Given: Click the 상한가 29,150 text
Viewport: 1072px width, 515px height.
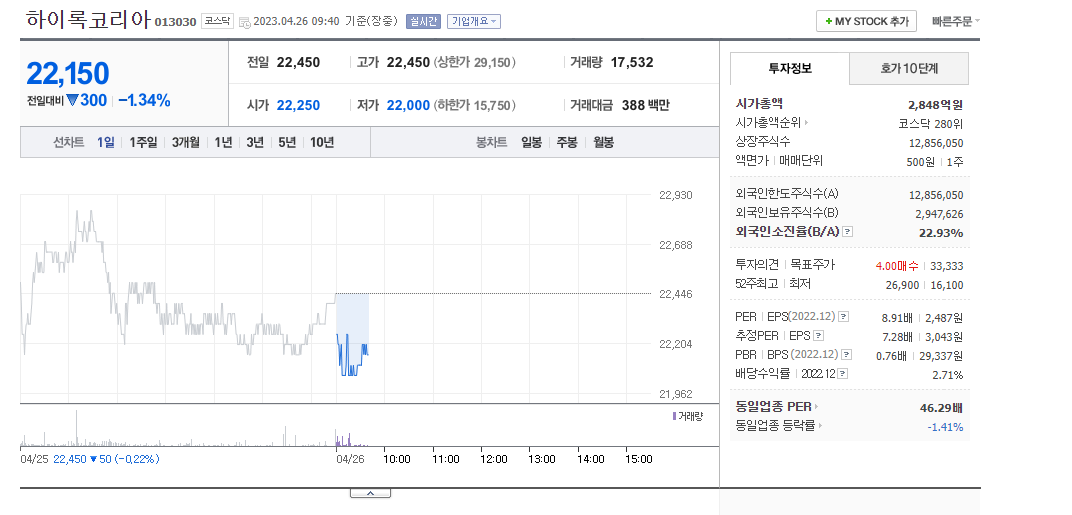Looking at the screenshot, I should tap(475, 63).
